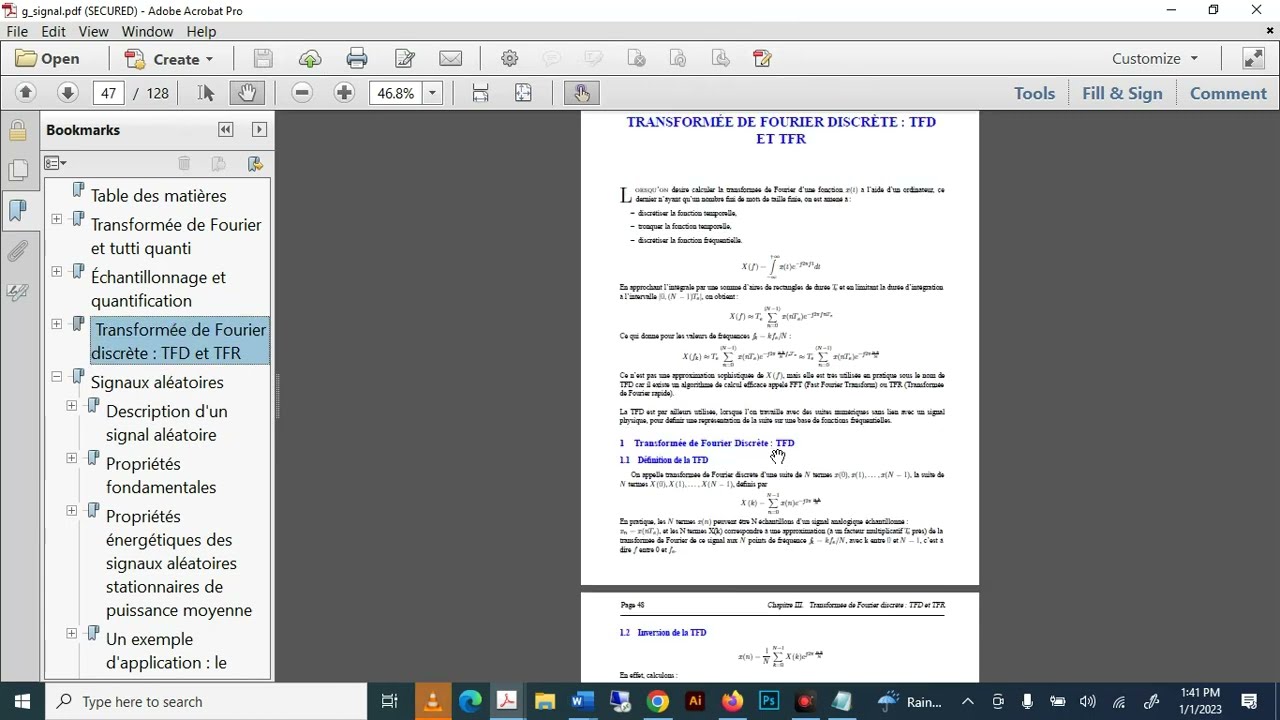This screenshot has height=720, width=1280.
Task: Go to previous page with up arrow
Action: 26,93
